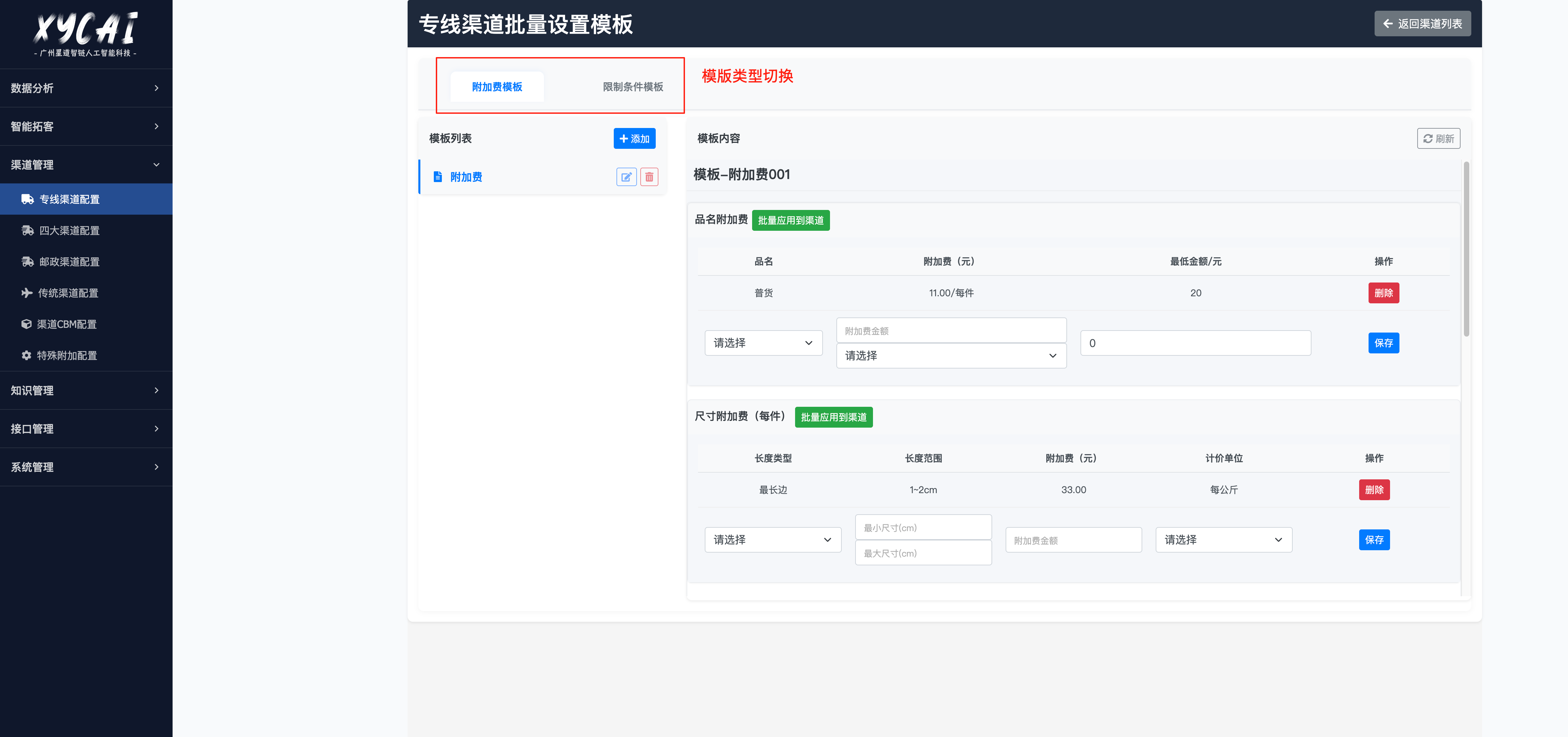The width and height of the screenshot is (1568, 737).
Task: Click the truck icon beside 四大渠道配置
Action: click(28, 230)
